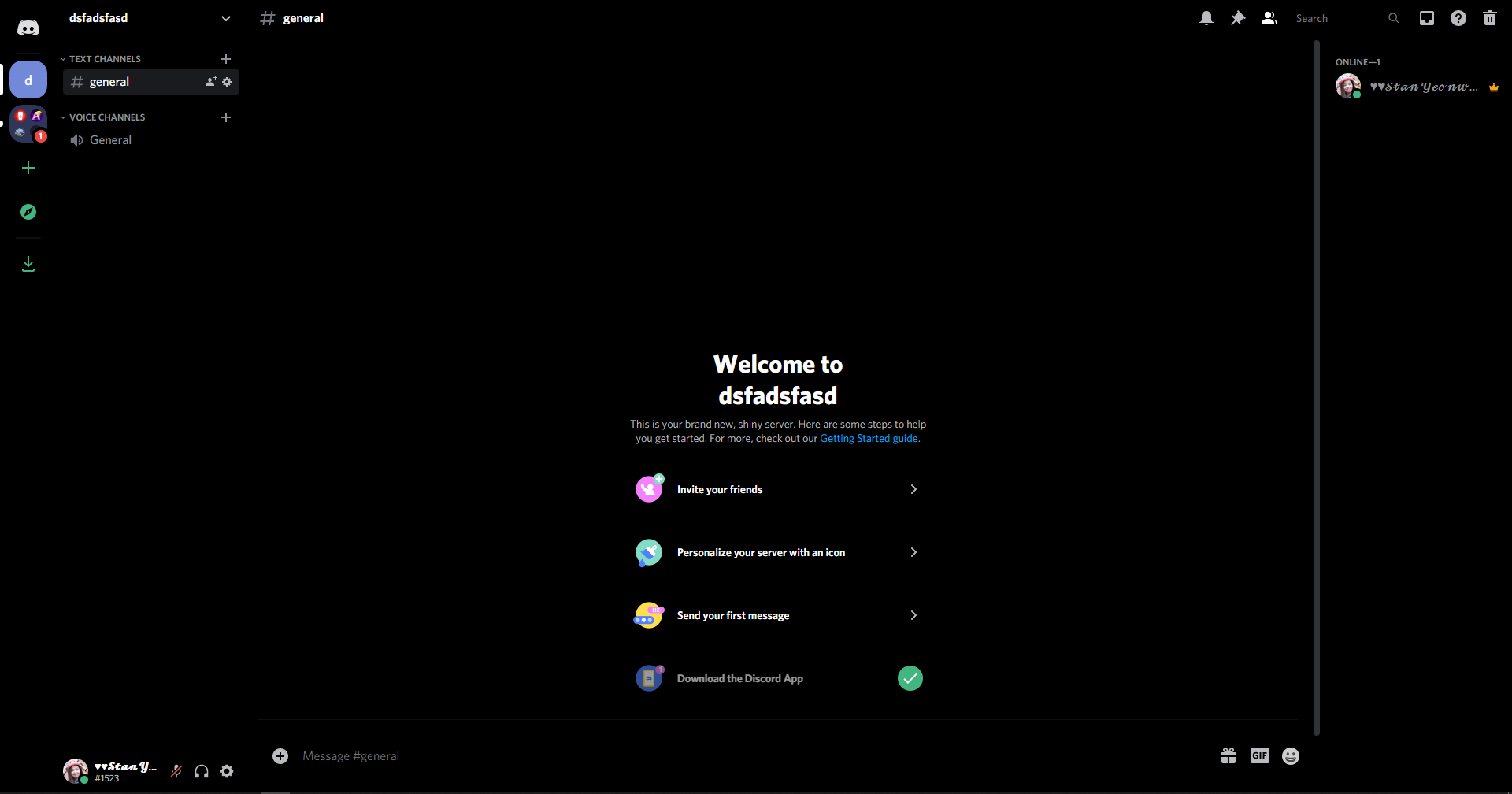Viewport: 1512px width, 794px height.
Task: Open the help question mark icon
Action: tap(1458, 17)
